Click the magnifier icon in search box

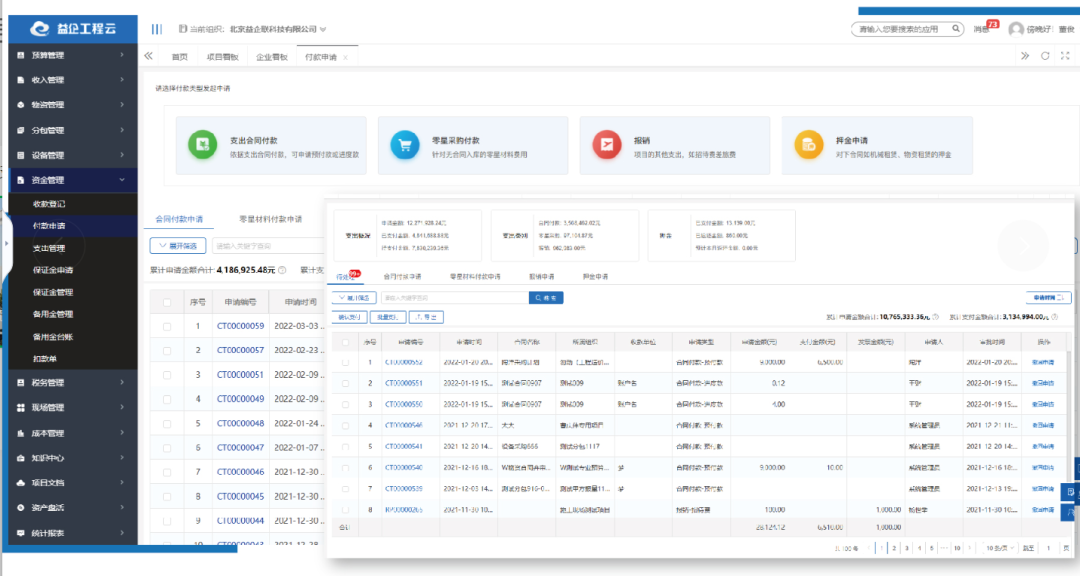click(956, 29)
